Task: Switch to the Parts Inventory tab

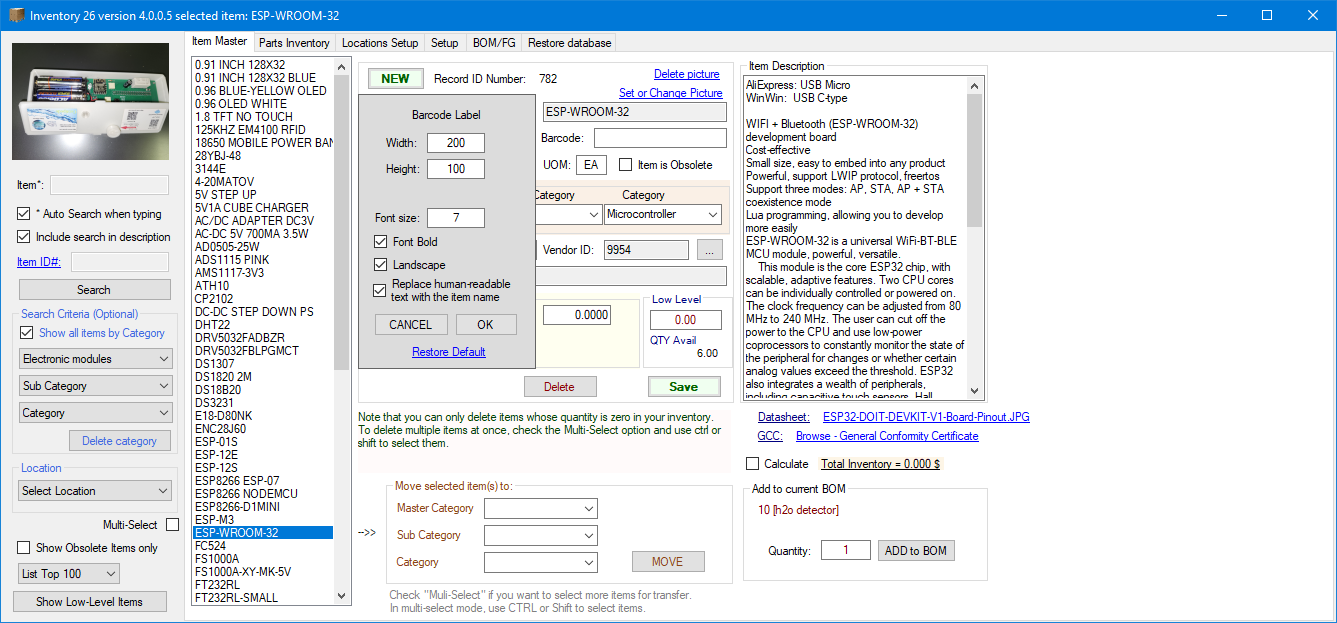Action: pyautogui.click(x=294, y=43)
